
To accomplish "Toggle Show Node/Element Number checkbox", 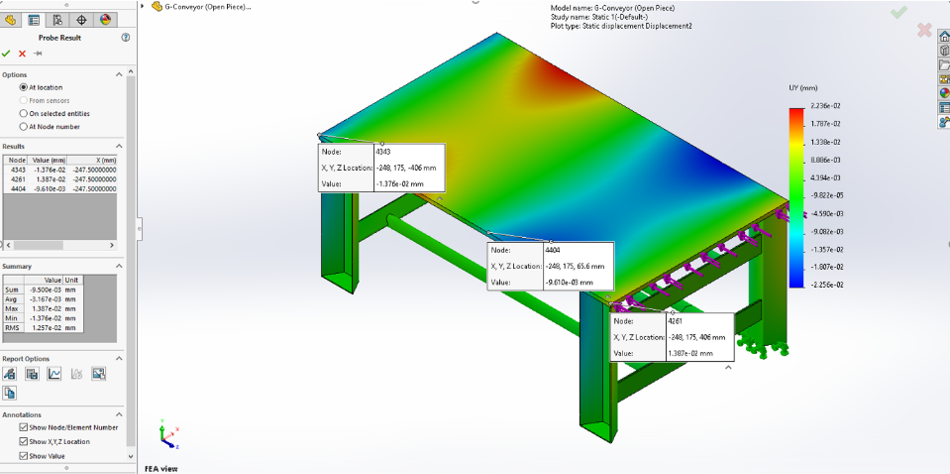I will point(24,427).
